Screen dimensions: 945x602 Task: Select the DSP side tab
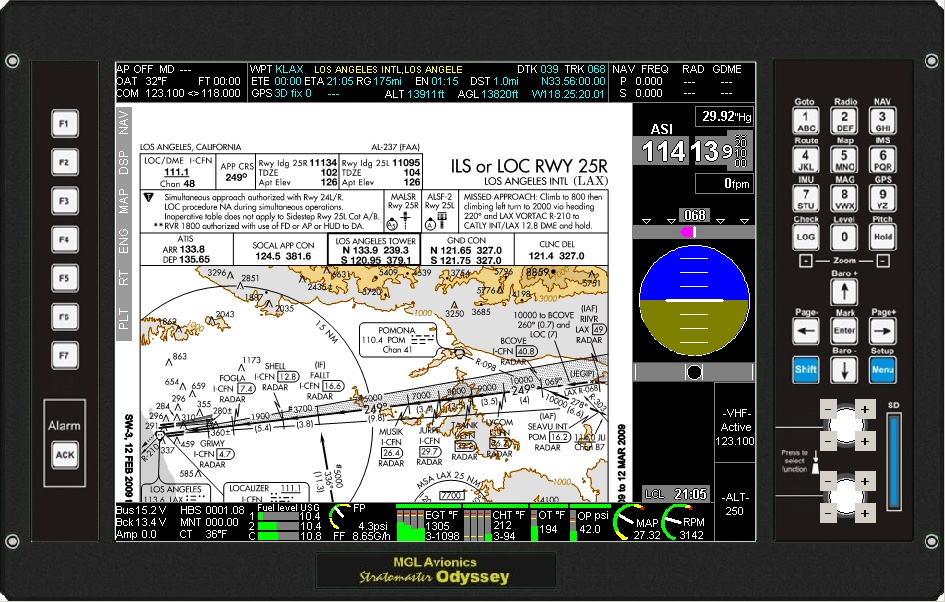(124, 163)
